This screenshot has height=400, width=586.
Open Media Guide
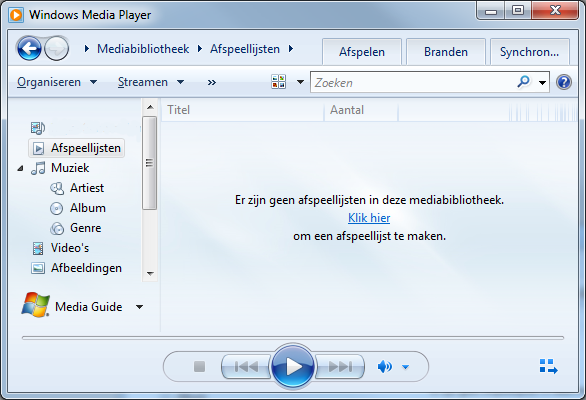point(89,307)
